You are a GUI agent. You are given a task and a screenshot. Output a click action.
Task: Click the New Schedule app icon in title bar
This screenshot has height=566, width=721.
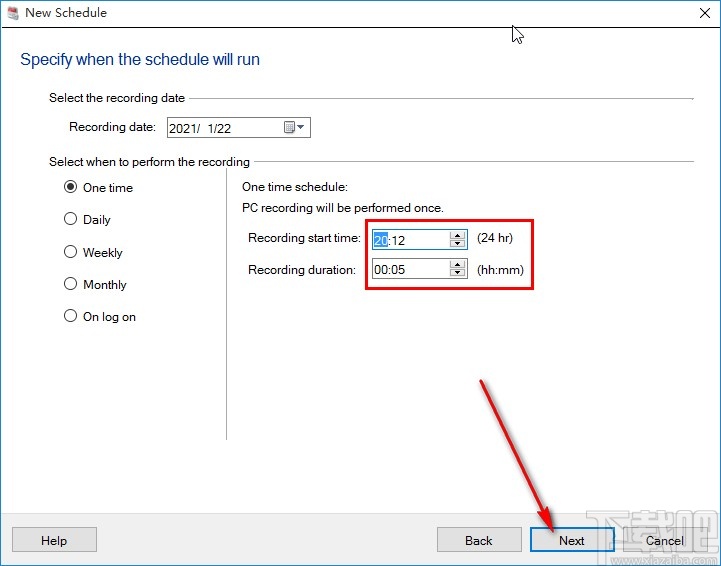[13, 13]
